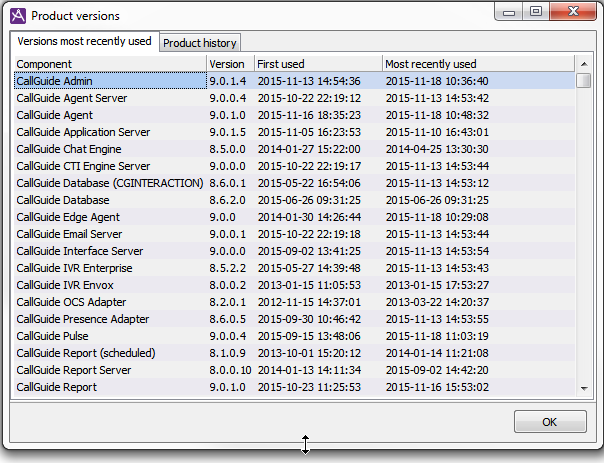This screenshot has height=463, width=604.
Task: Click the scrollbar up arrow
Action: click(x=584, y=64)
